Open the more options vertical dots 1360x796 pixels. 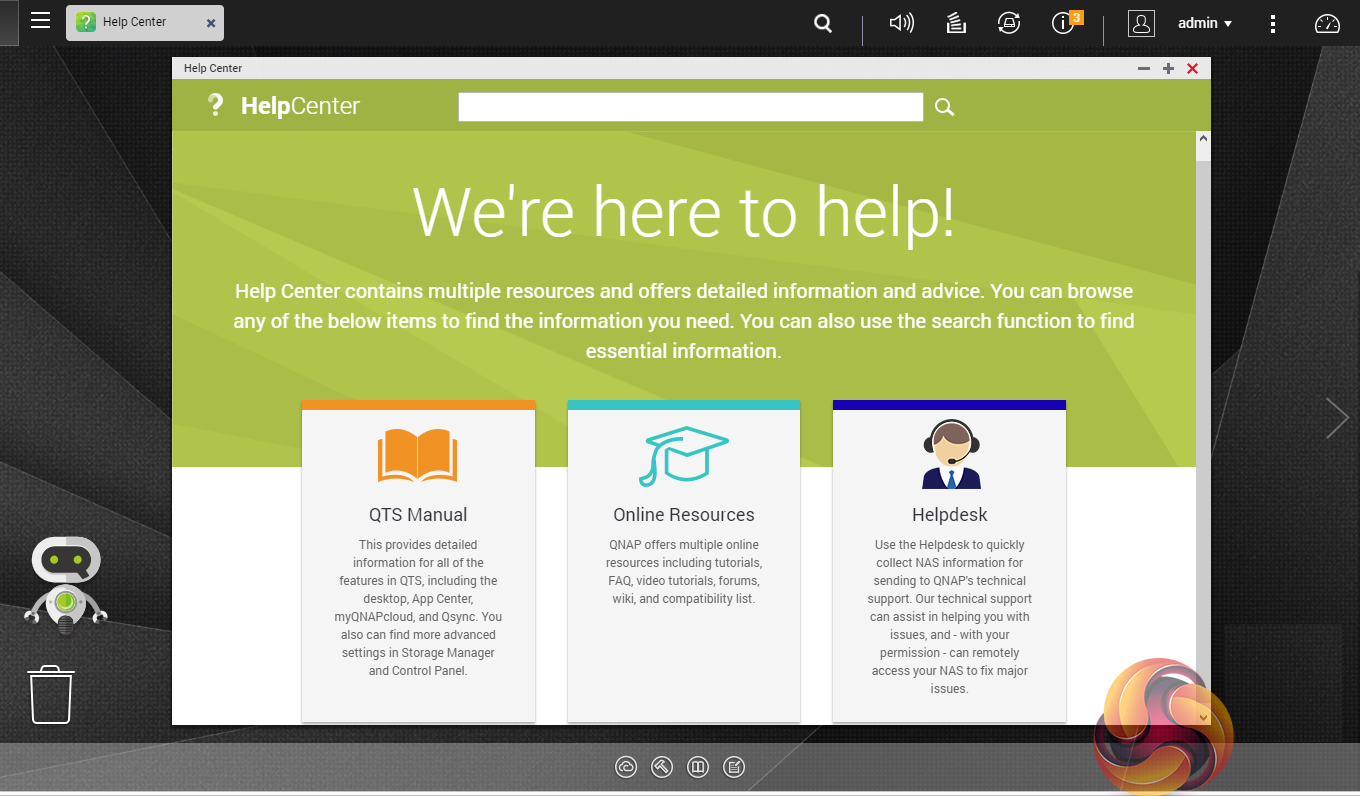pyautogui.click(x=1273, y=23)
